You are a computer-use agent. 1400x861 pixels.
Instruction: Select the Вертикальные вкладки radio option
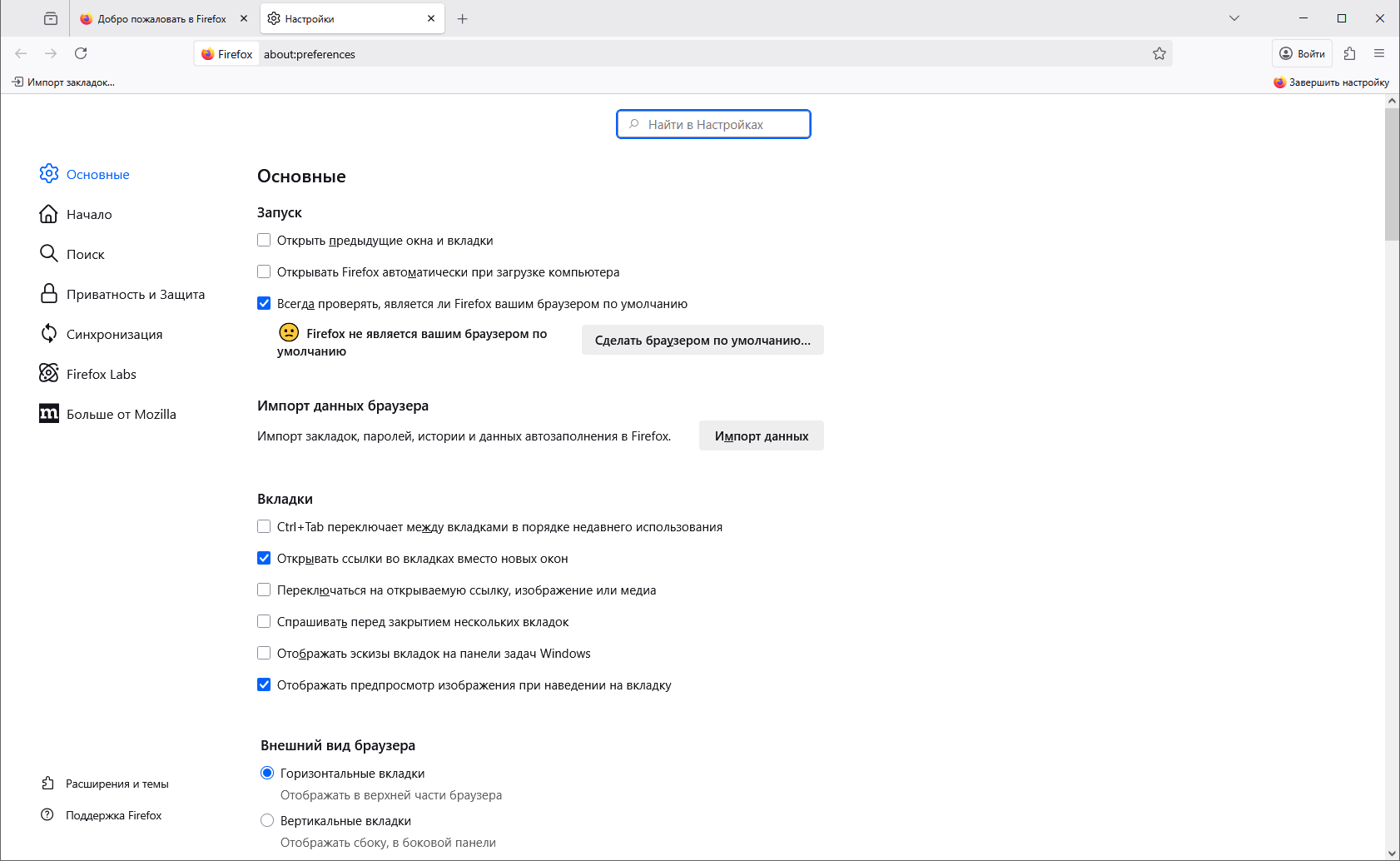(267, 820)
